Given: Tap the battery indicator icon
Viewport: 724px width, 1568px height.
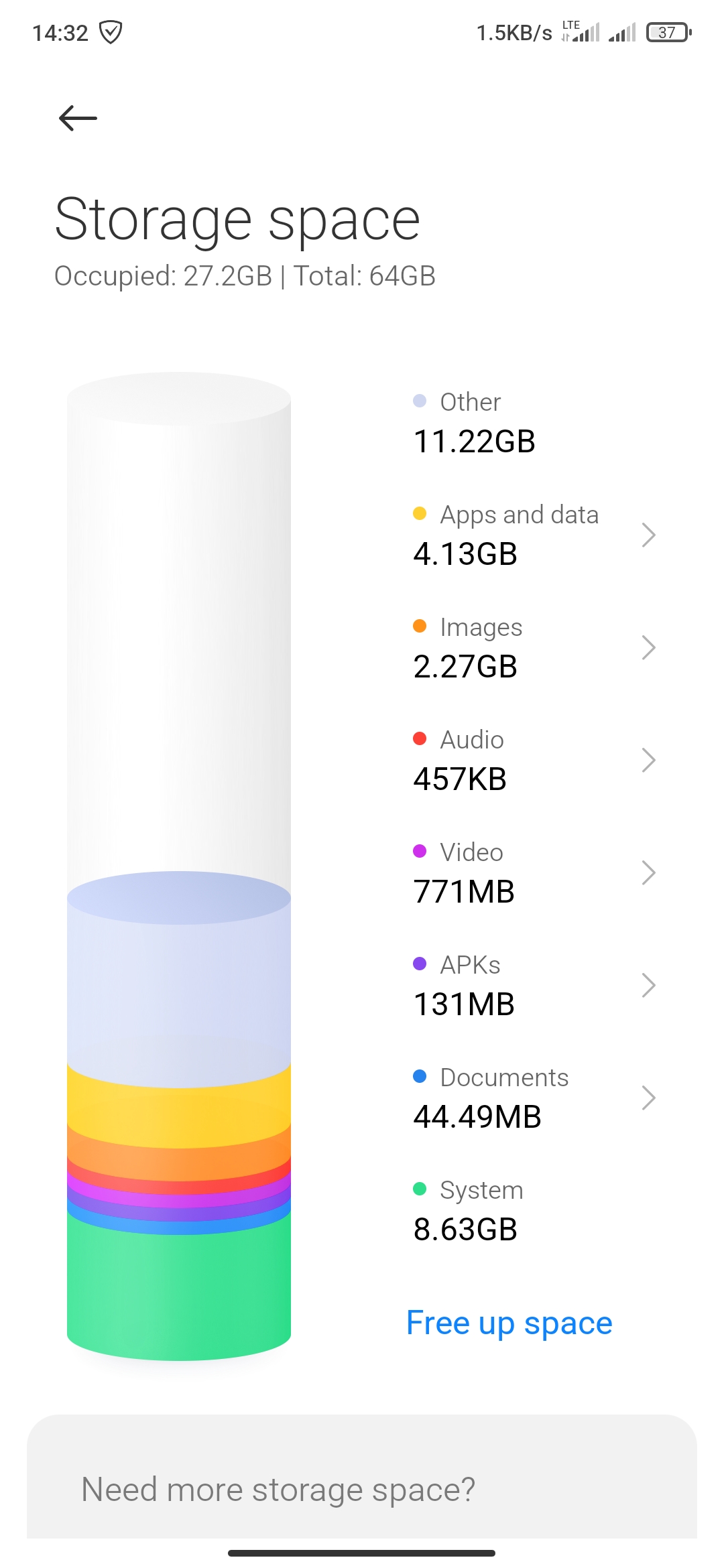Looking at the screenshot, I should [x=668, y=32].
